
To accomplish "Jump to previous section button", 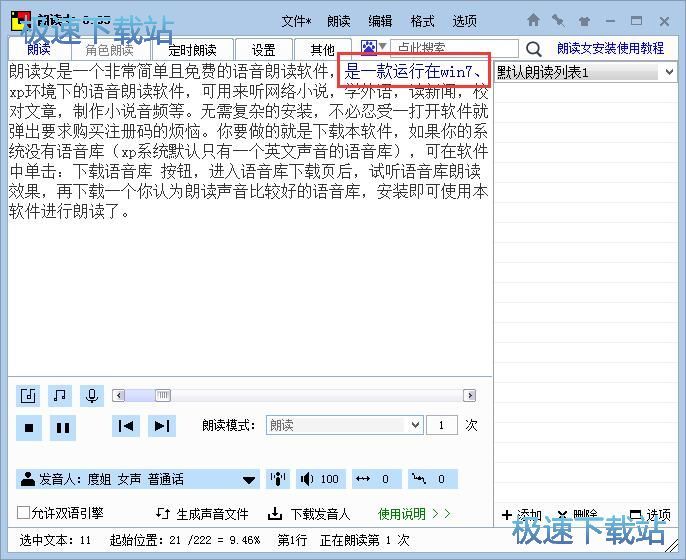I will (126, 426).
